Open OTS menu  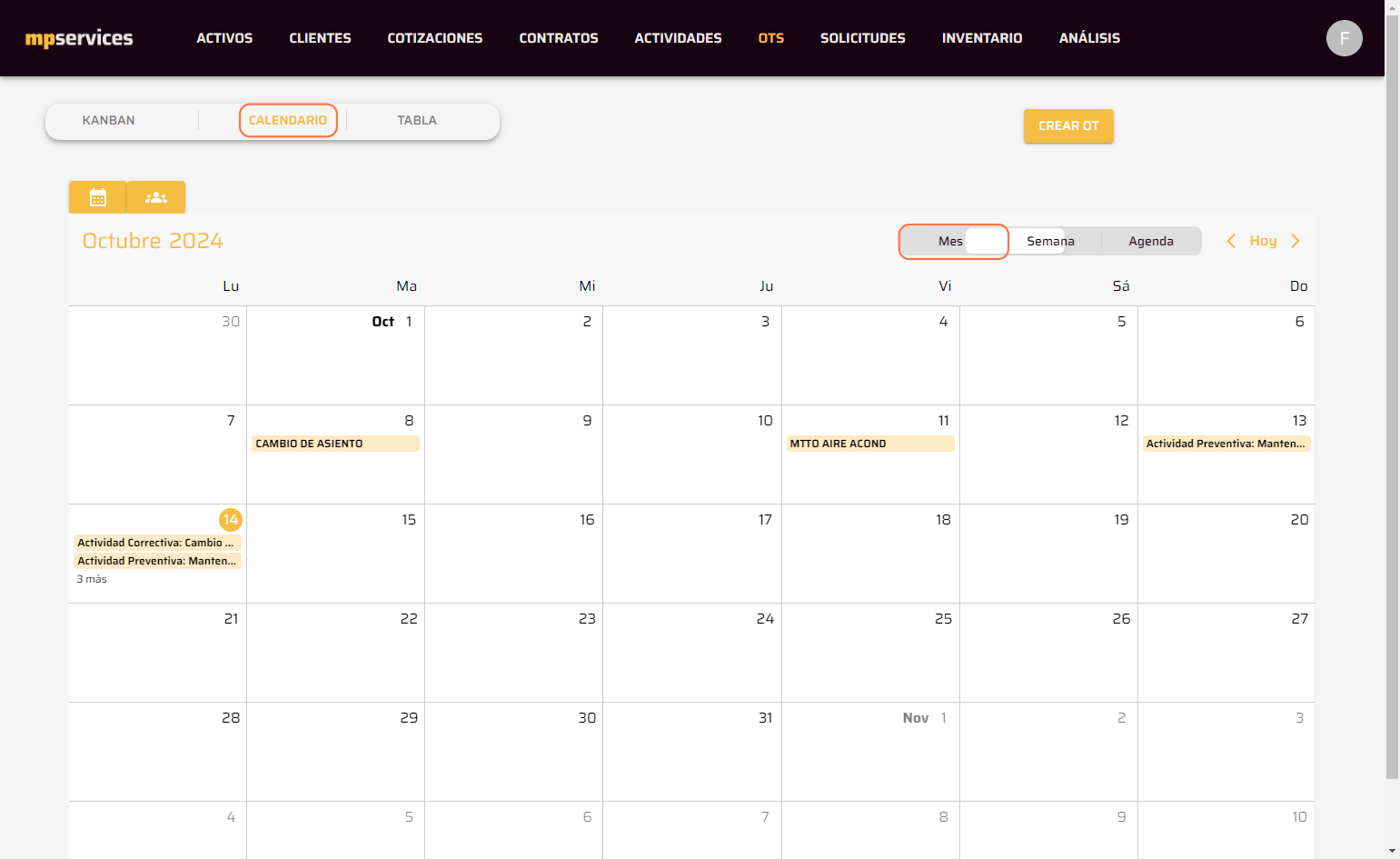tap(771, 38)
